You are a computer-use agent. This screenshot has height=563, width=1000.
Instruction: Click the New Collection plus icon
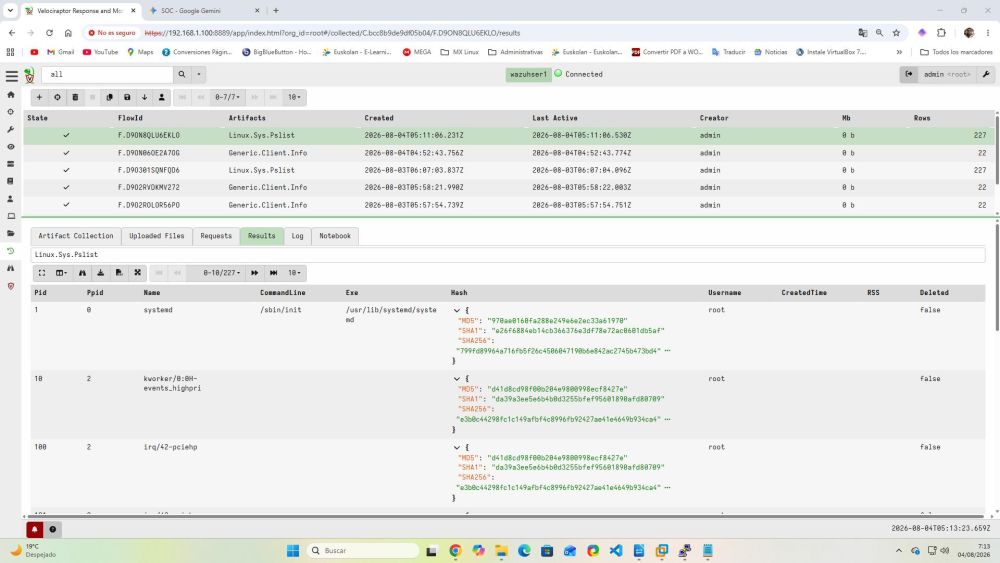point(40,97)
